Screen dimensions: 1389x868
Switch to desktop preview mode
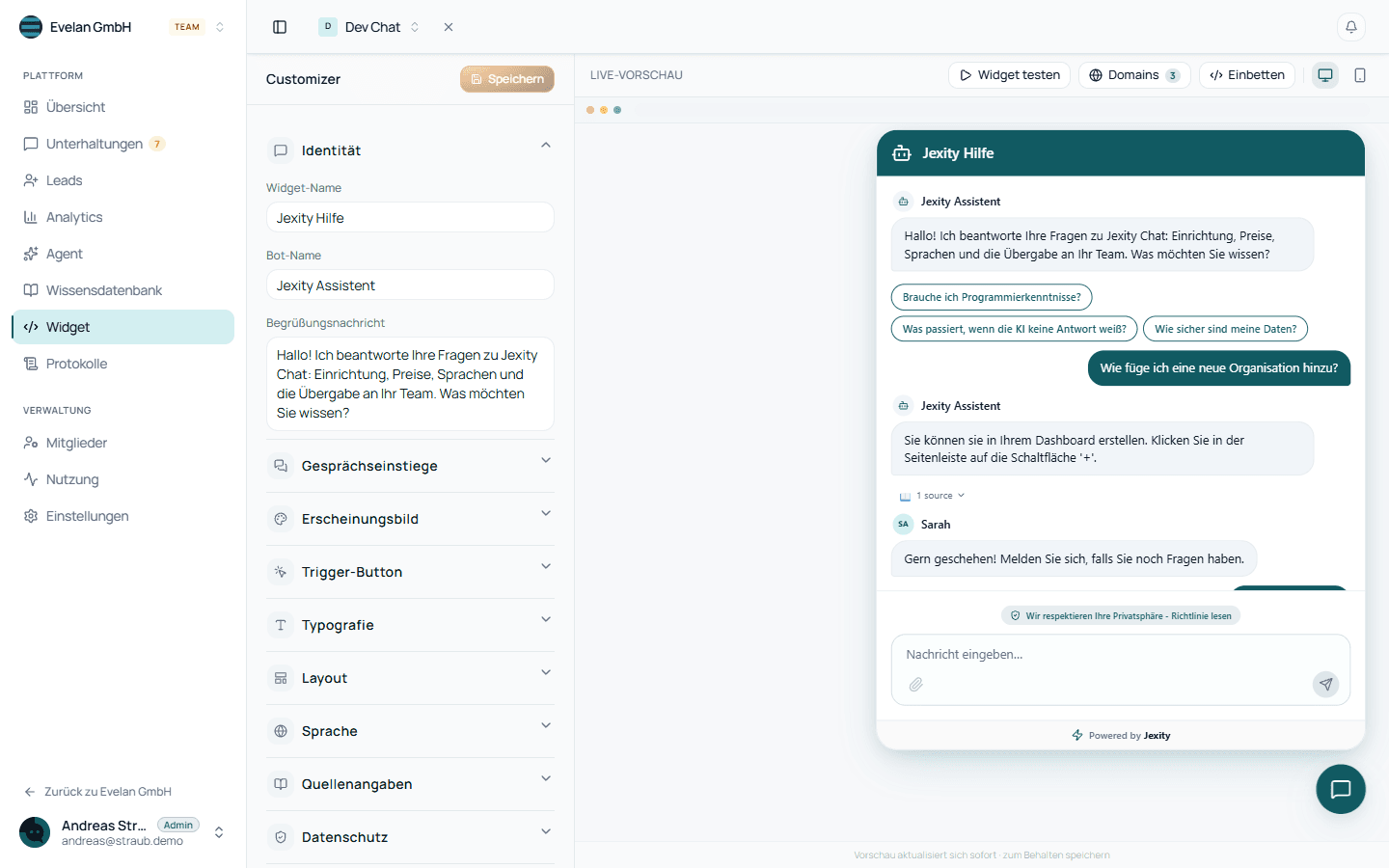tap(1325, 75)
